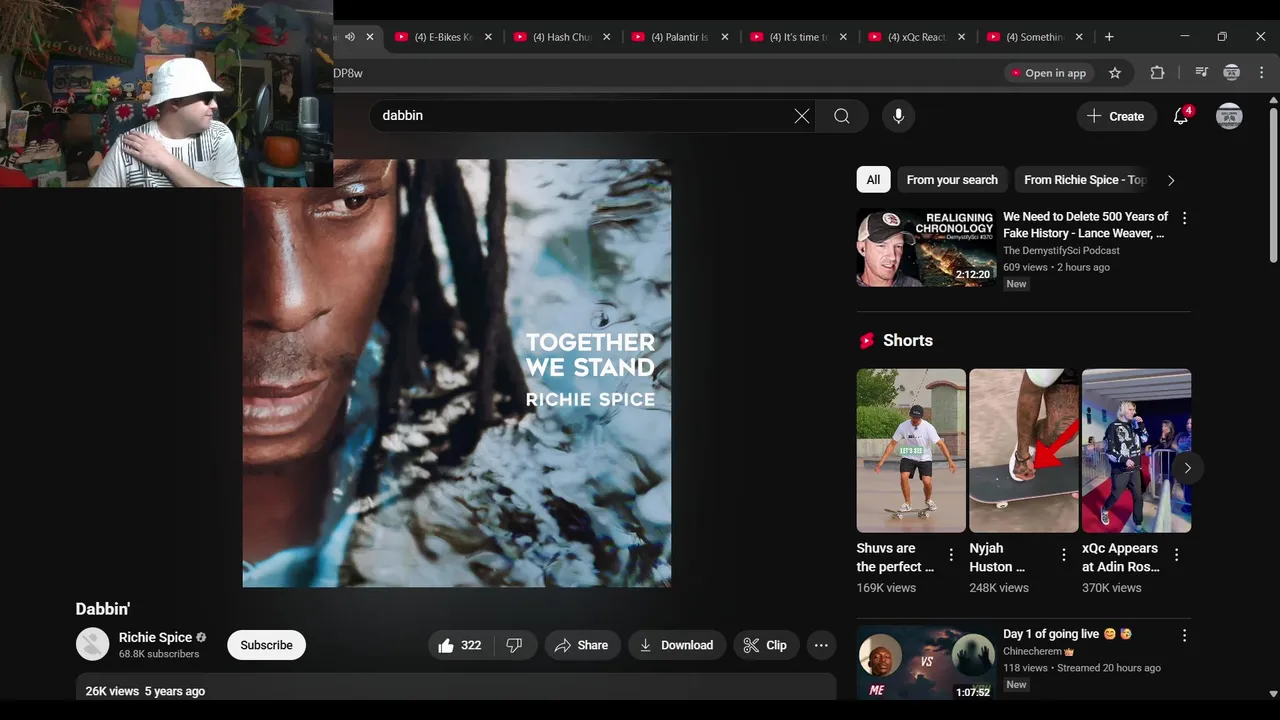Screen dimensions: 1280x720
Task: Switch to the Something tab
Action: [1033, 37]
